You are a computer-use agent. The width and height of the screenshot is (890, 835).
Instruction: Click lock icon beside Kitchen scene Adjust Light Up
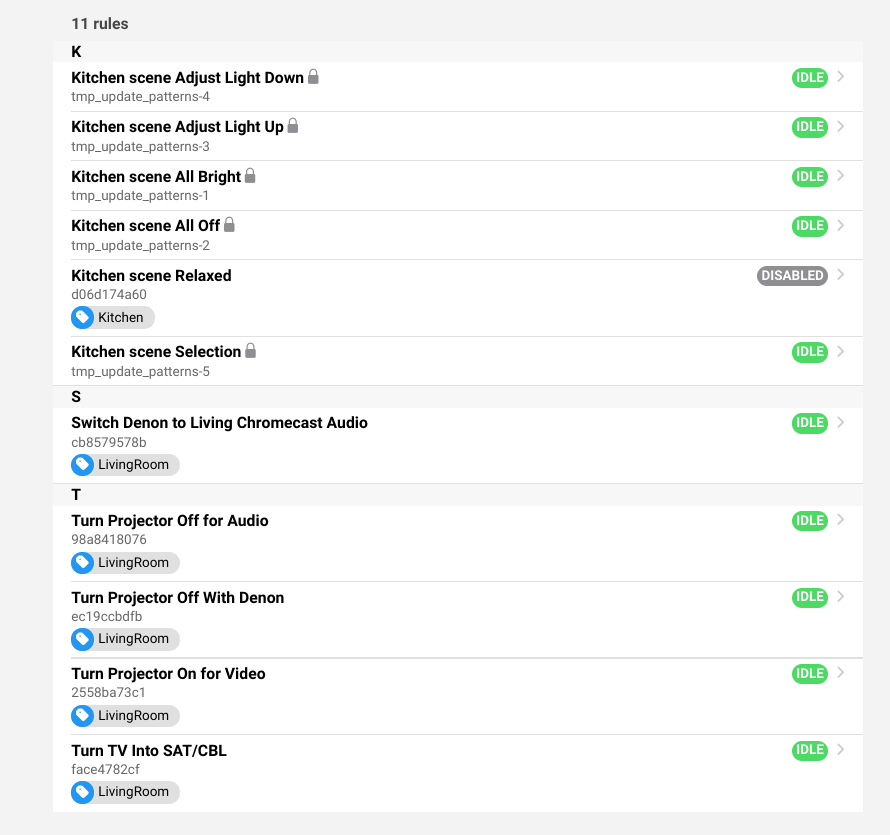(293, 126)
